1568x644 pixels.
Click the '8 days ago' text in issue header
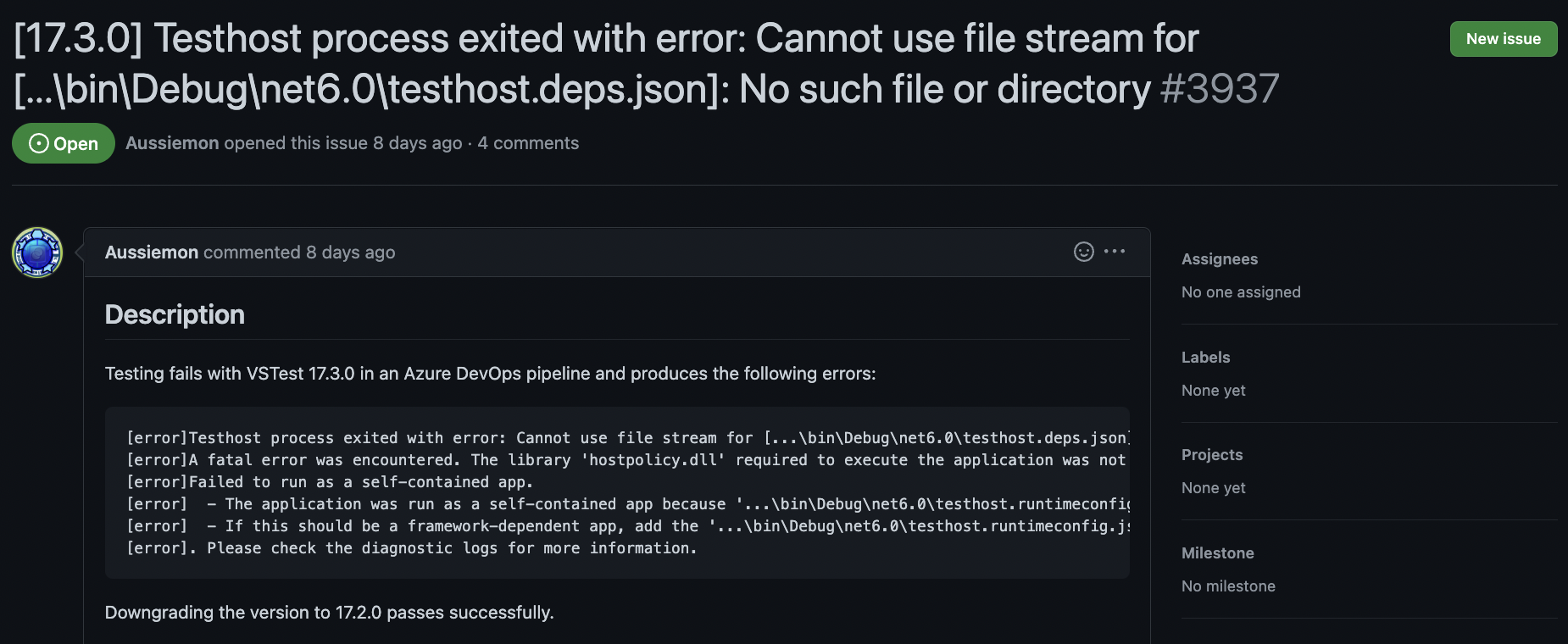point(418,143)
